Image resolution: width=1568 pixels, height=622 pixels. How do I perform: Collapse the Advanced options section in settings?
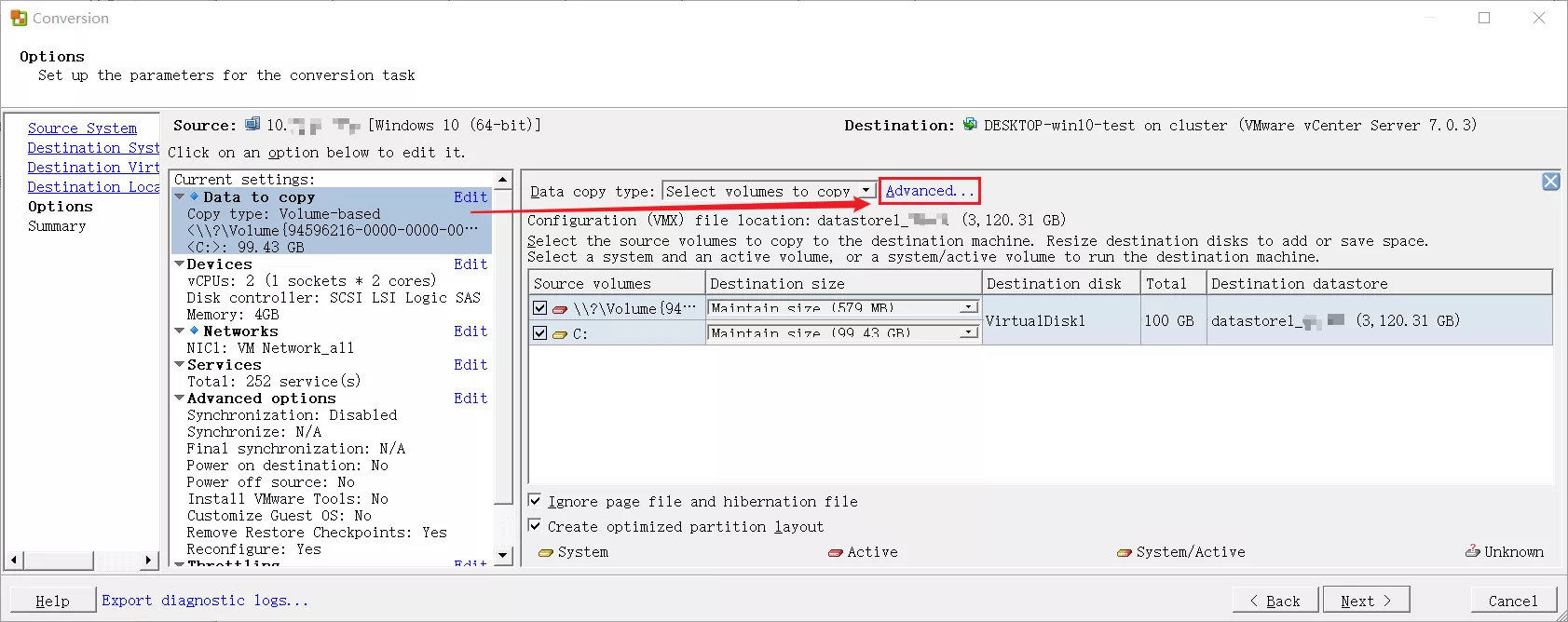(179, 399)
